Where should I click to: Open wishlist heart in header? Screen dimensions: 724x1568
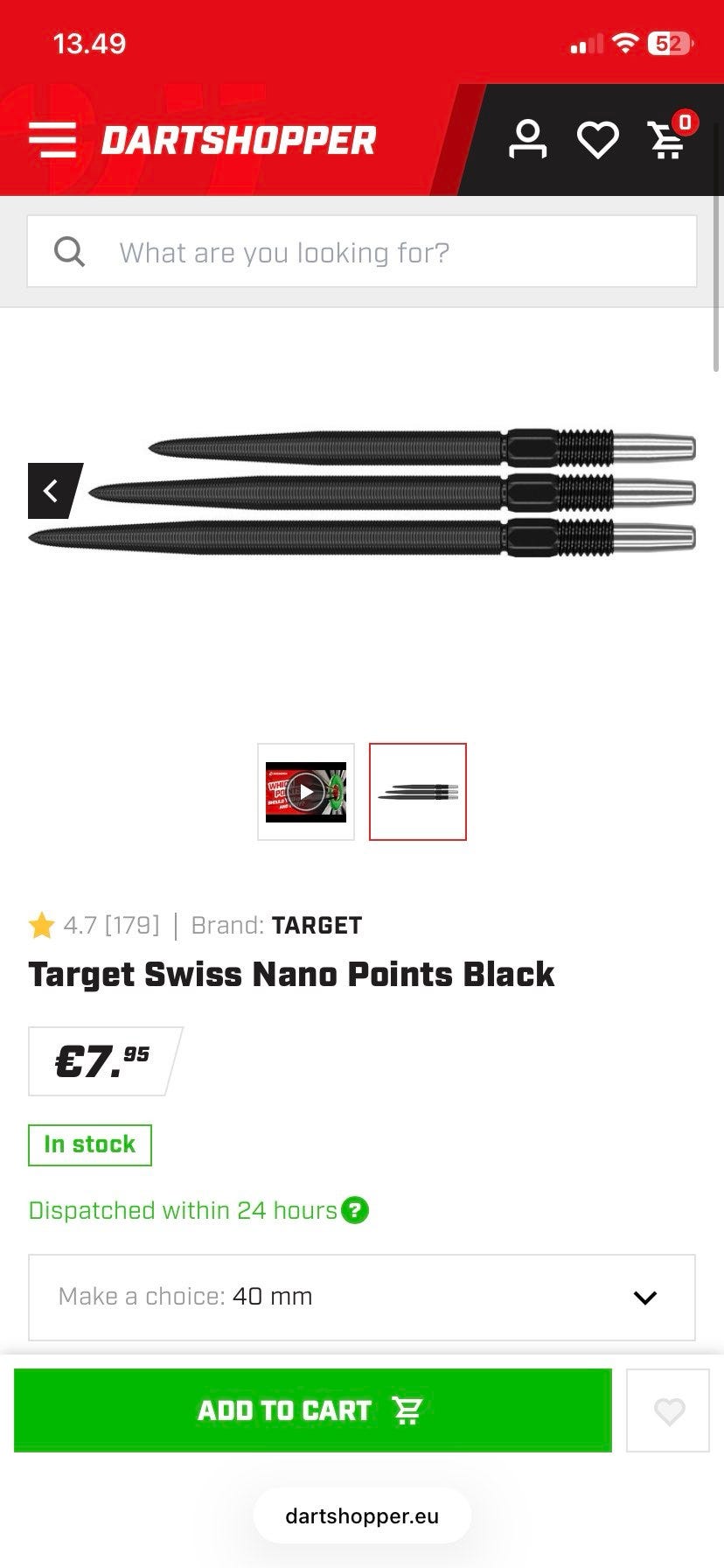coord(598,140)
